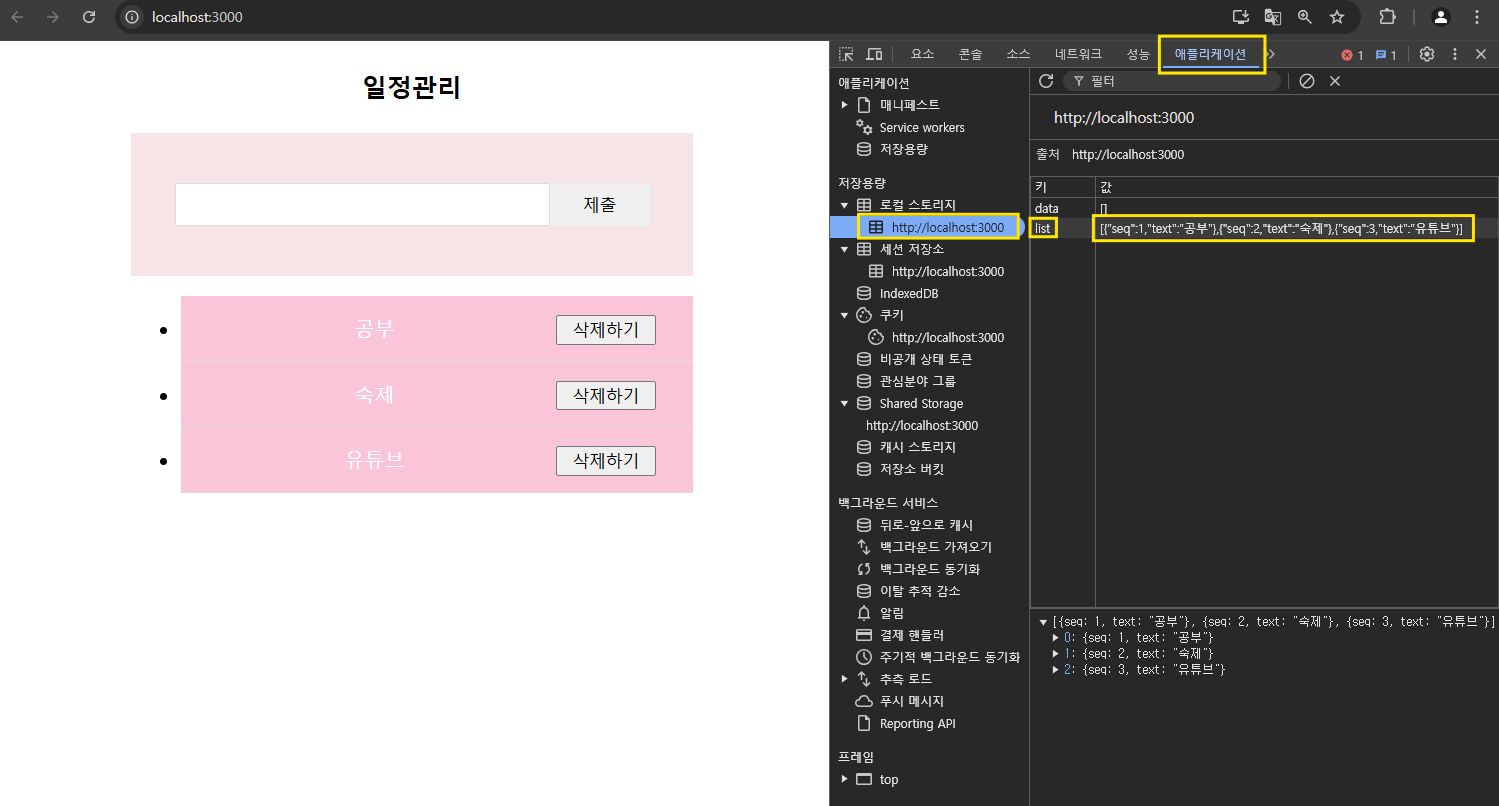The height and width of the screenshot is (806, 1499).
Task: Expand the 매니페스트 tree node
Action: 845,105
